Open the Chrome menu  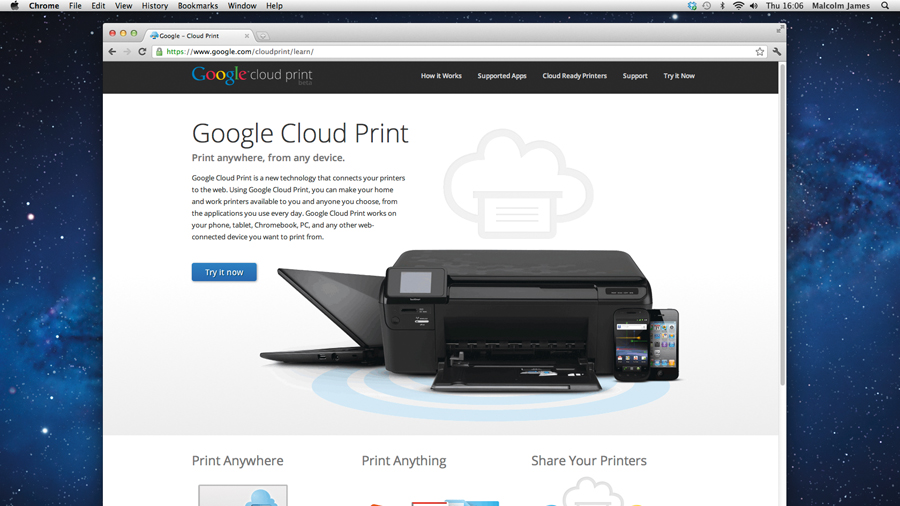44,6
